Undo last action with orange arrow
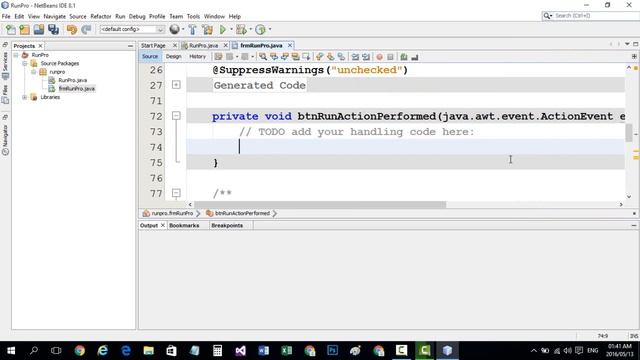 pos(72,29)
